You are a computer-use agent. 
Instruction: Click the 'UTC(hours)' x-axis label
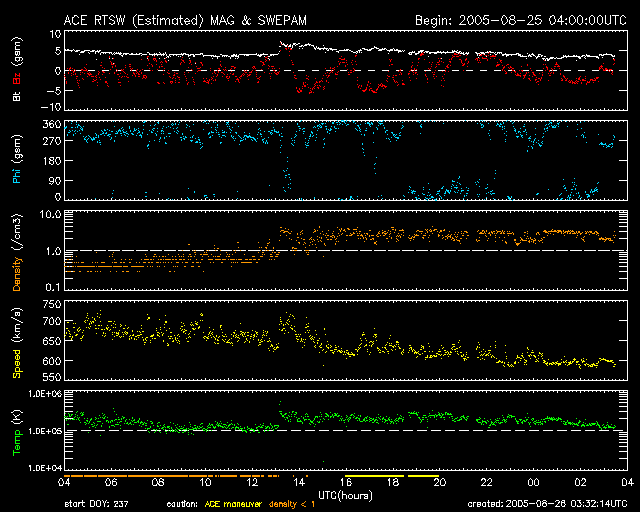click(x=346, y=495)
